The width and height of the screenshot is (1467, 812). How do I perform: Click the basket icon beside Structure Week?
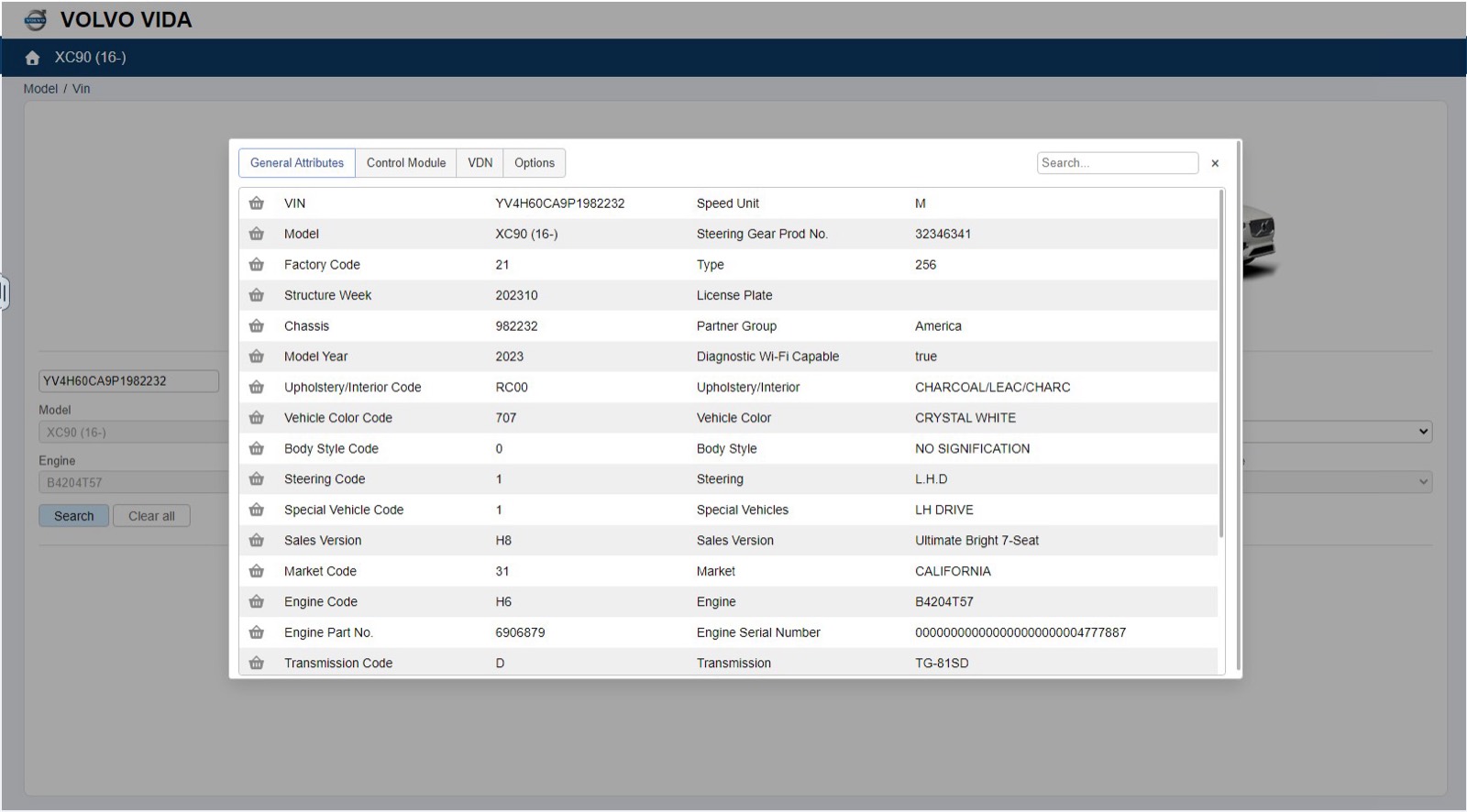click(x=257, y=295)
